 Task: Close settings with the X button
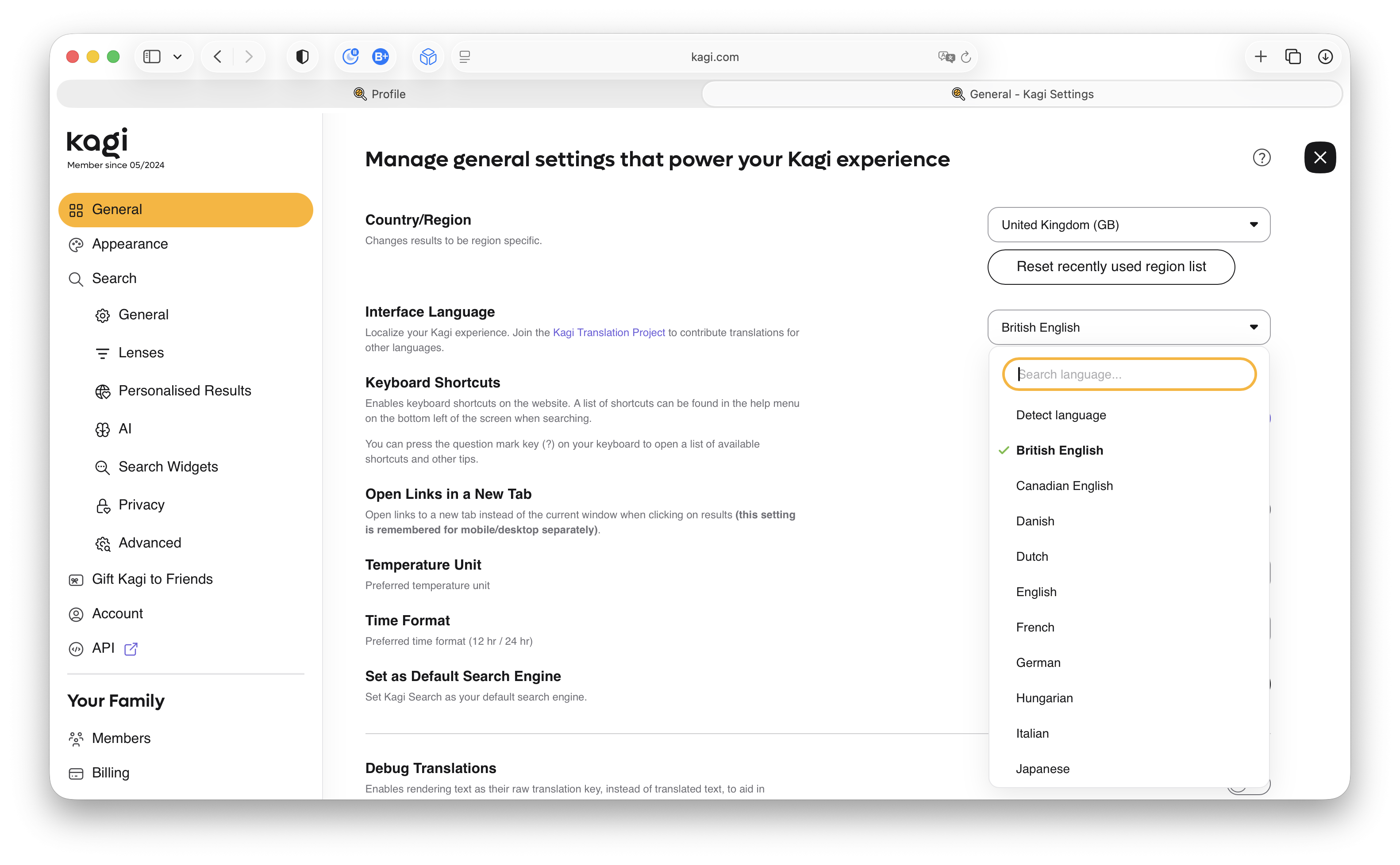click(x=1320, y=157)
